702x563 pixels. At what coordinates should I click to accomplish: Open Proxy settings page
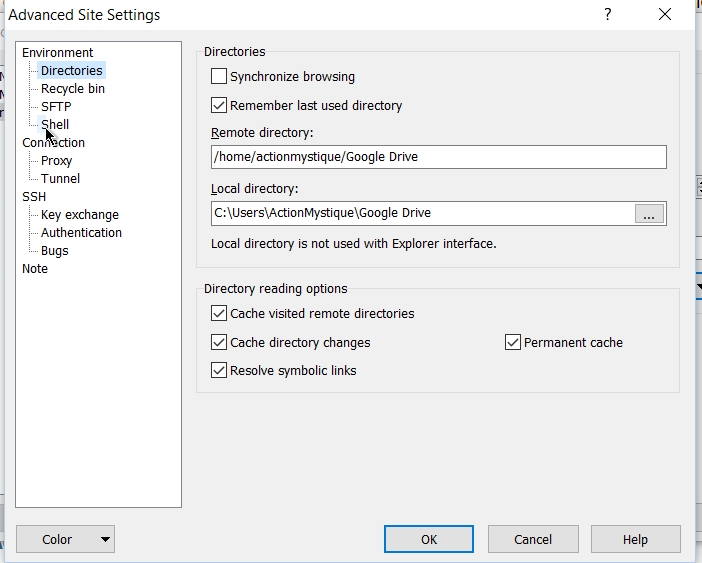pos(56,160)
